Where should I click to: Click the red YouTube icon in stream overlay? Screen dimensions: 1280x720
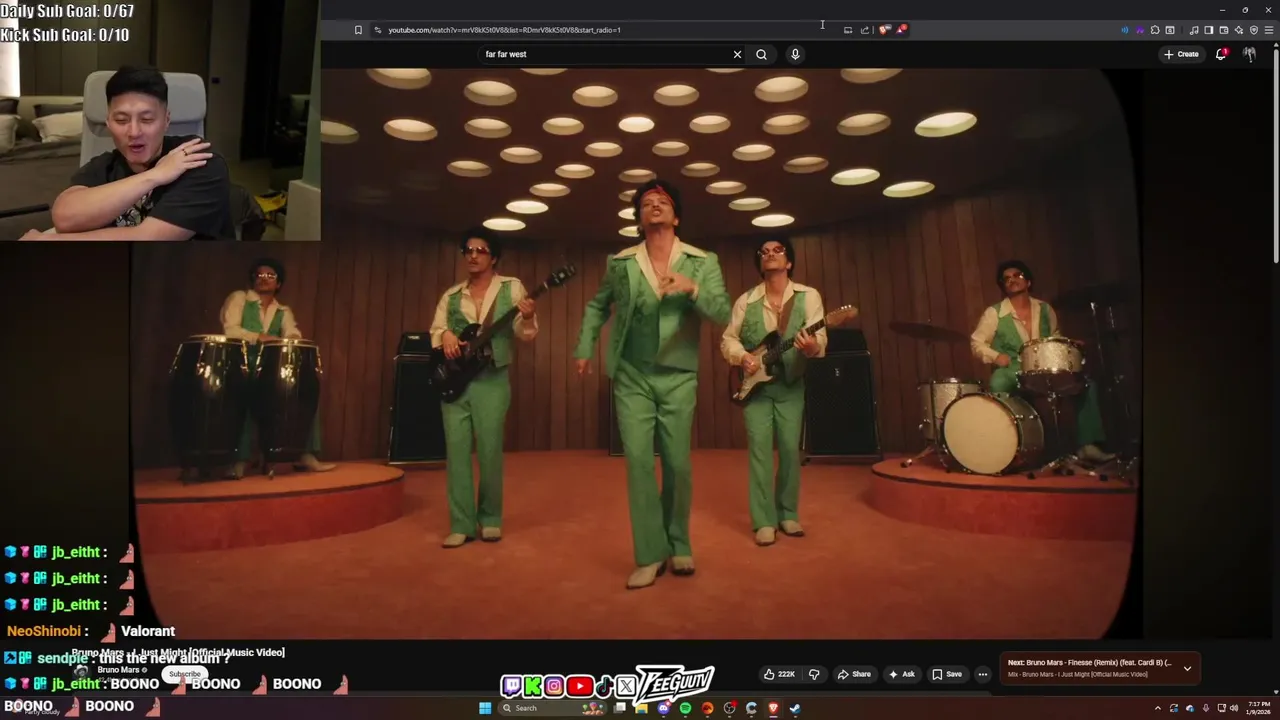pos(580,686)
